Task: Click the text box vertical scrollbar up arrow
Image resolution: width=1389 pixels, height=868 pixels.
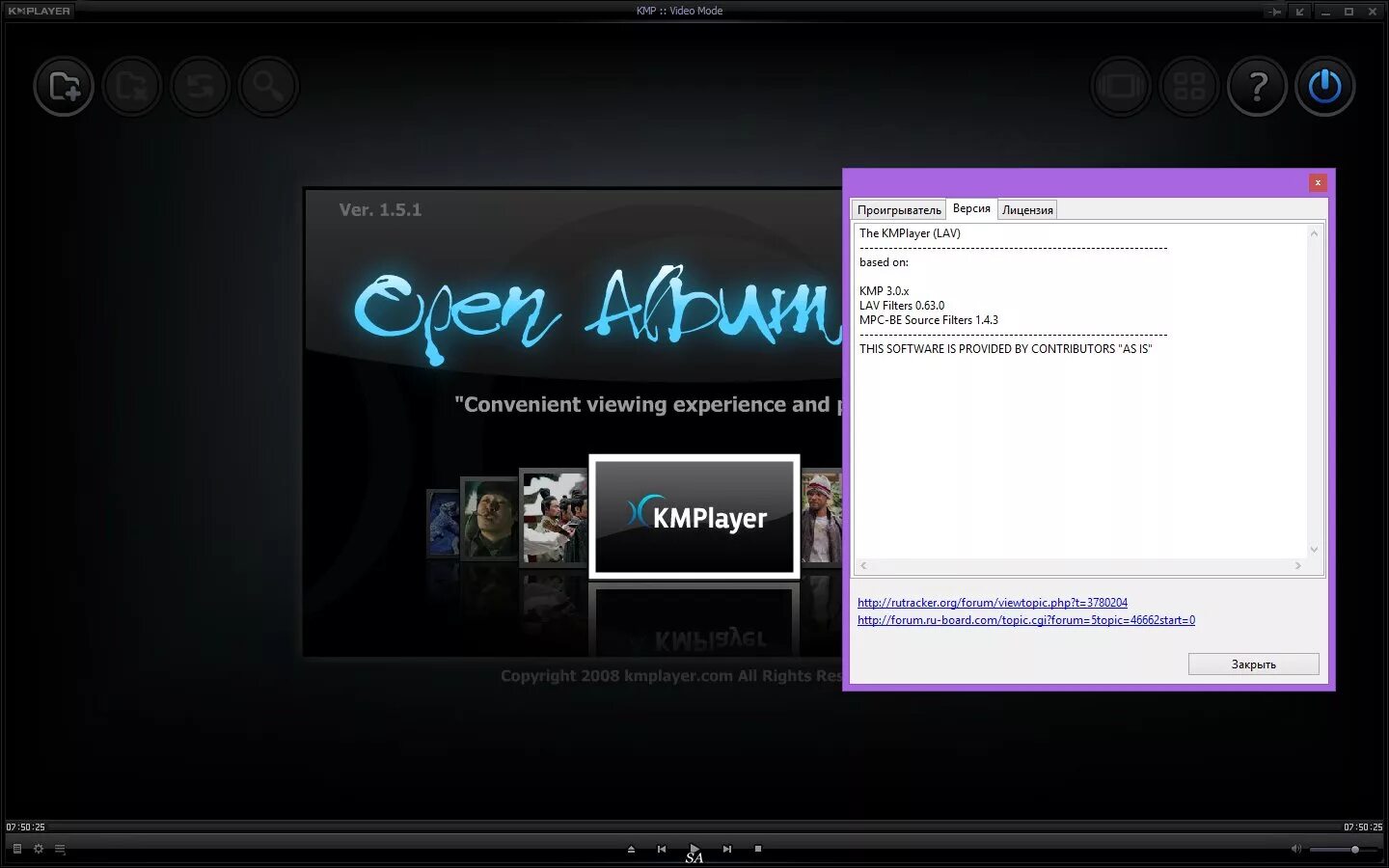Action: pos(1314,233)
